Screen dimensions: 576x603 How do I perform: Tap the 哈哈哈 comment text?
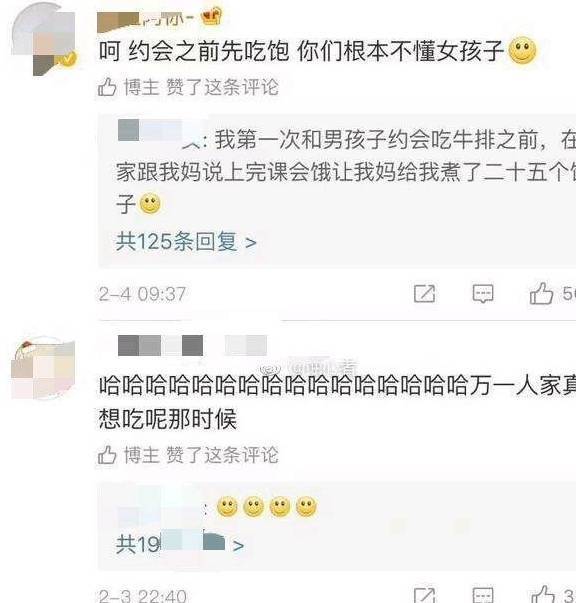click(x=337, y=402)
